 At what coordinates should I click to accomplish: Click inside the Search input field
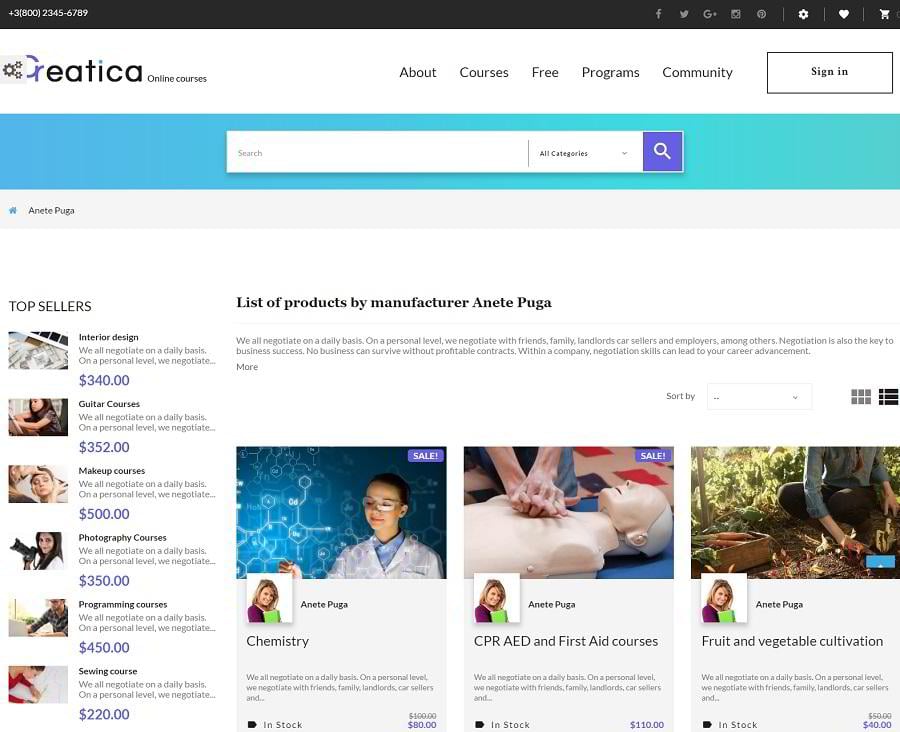[377, 153]
